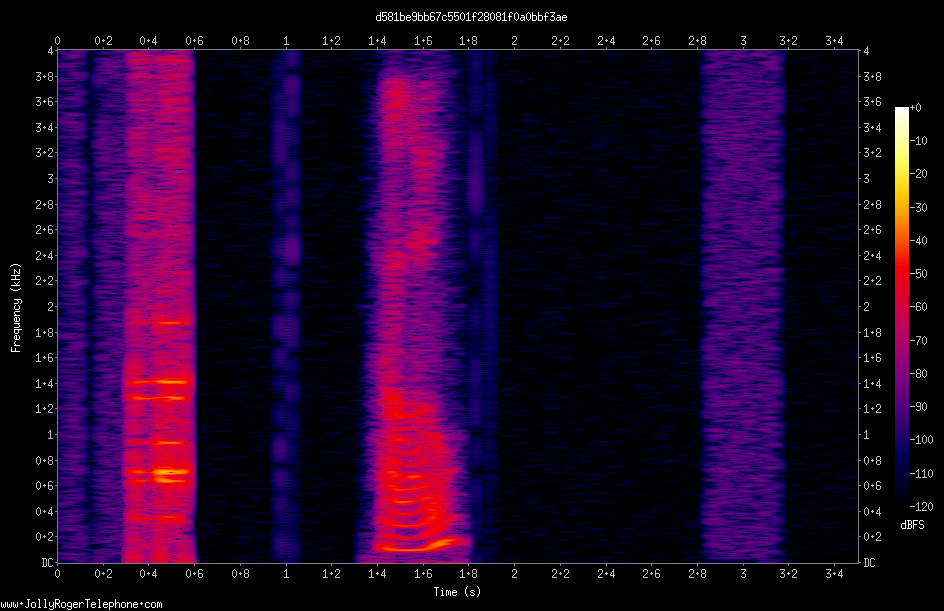944x611 pixels.
Task: Click the title text d581be9bb67c5501f28081f0a0bbf3ae
Action: 471,17
